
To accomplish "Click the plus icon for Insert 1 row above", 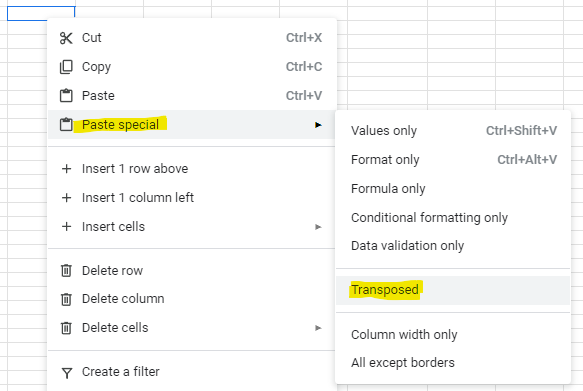I will (66, 169).
